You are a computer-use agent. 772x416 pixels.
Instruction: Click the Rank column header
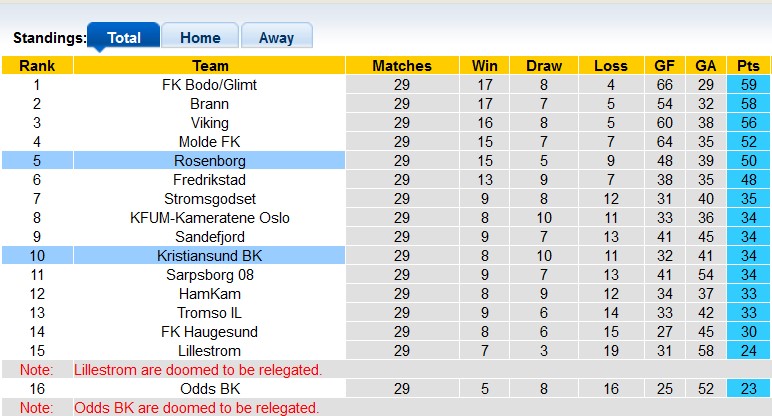point(37,66)
